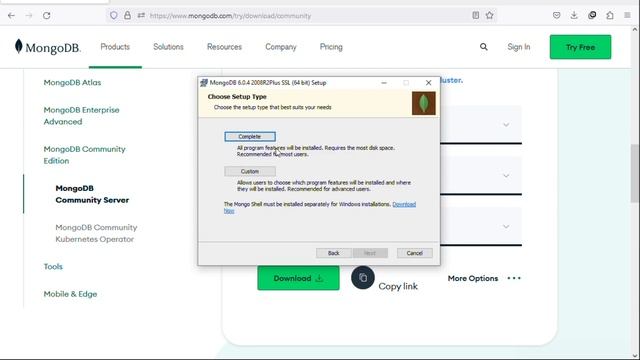
Task: Open the Solutions menu
Action: [168, 47]
